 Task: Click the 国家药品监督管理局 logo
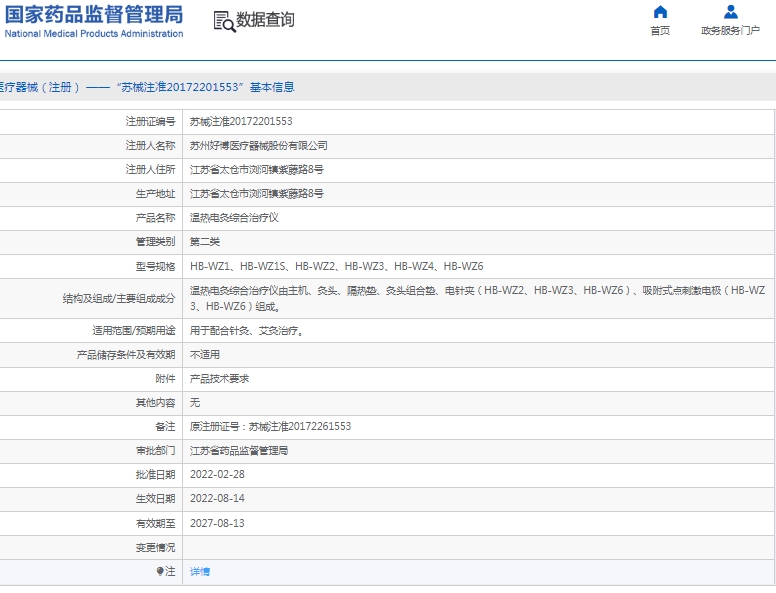[x=94, y=15]
